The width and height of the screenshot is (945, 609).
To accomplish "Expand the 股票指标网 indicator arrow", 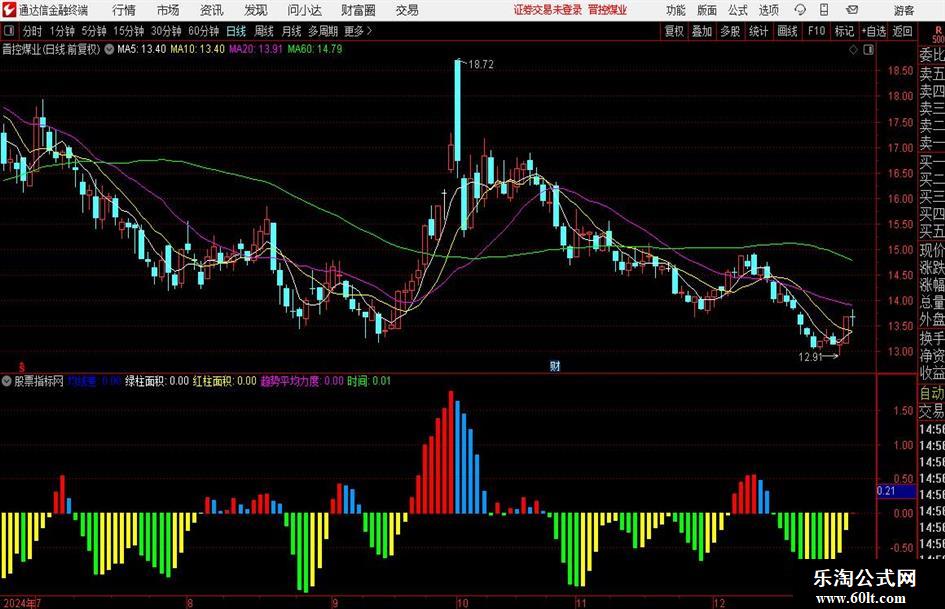I will 7,381.
